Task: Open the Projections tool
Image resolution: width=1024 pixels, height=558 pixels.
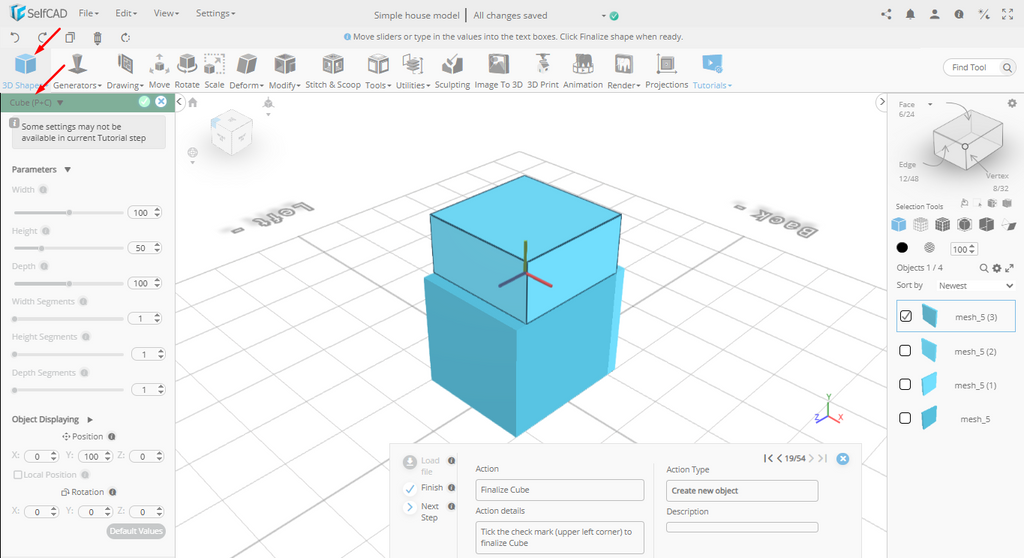Action: click(666, 71)
